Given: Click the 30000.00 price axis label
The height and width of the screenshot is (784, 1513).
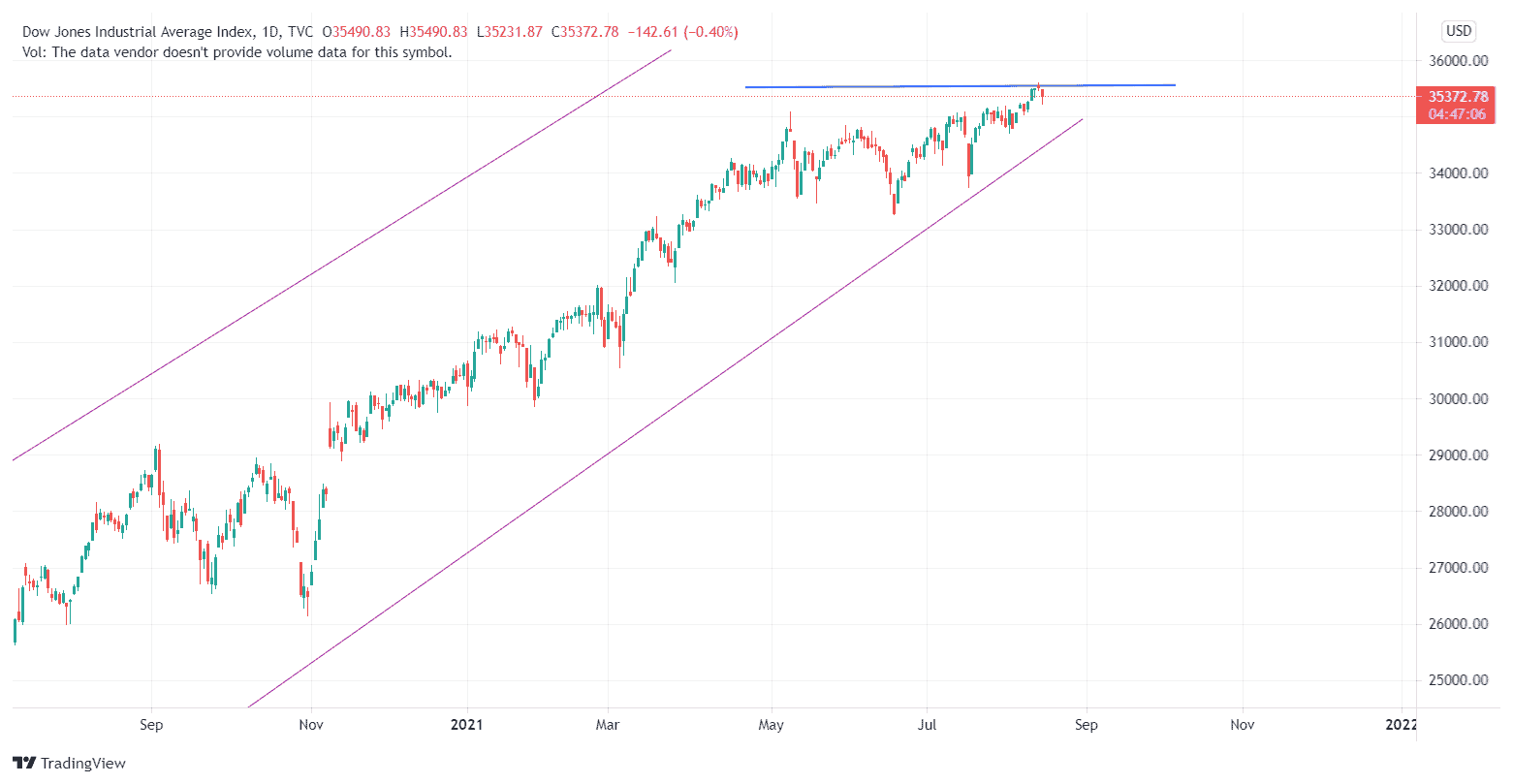Looking at the screenshot, I should pyautogui.click(x=1459, y=398).
